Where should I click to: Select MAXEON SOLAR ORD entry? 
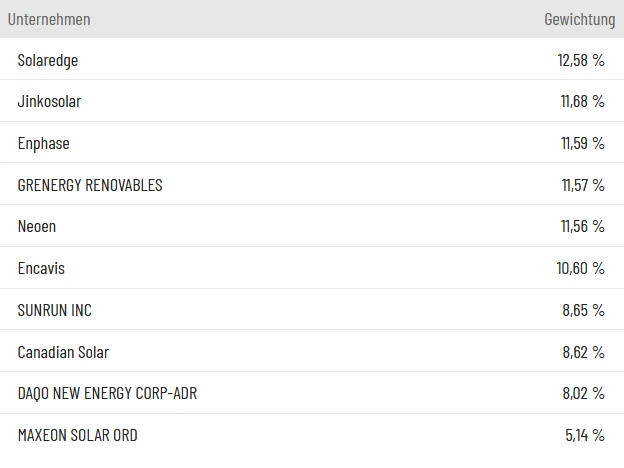[x=78, y=435]
